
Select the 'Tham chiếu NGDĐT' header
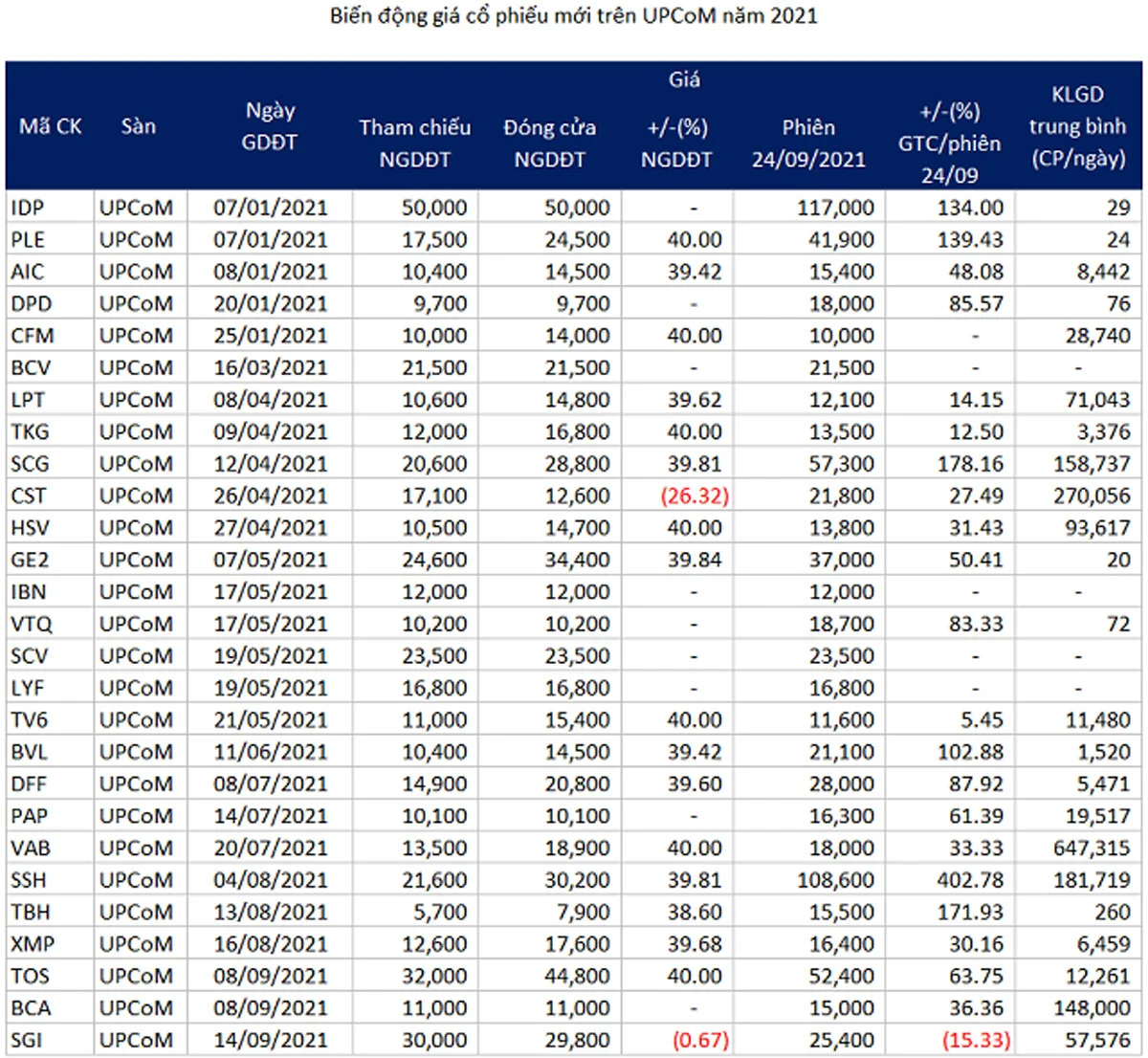[x=414, y=143]
